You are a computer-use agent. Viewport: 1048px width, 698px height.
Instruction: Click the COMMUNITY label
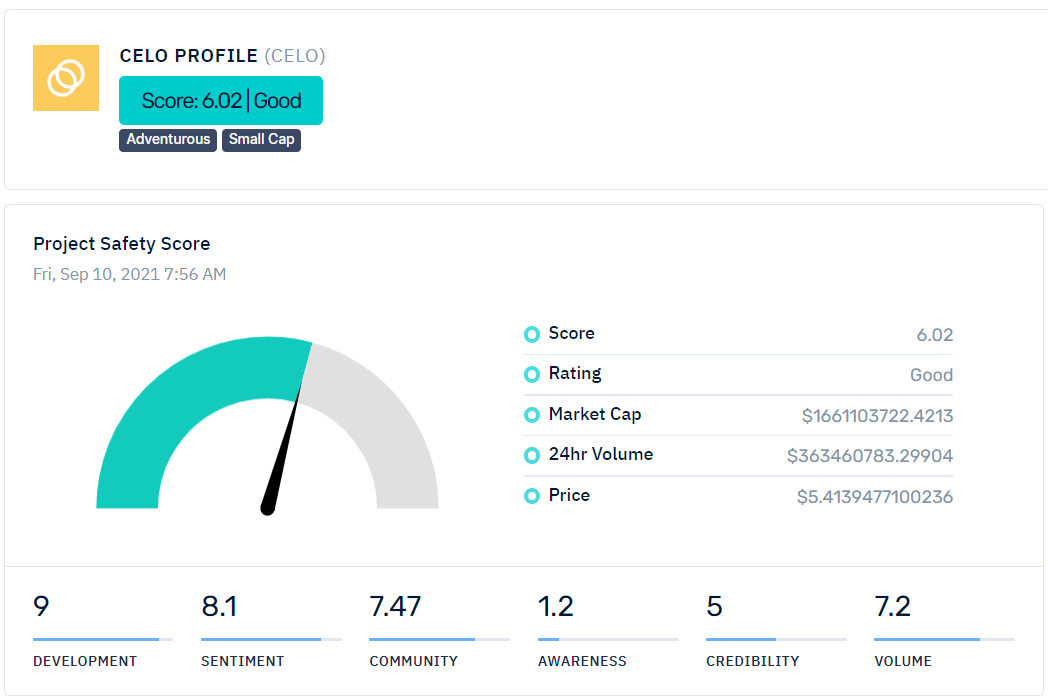point(414,661)
